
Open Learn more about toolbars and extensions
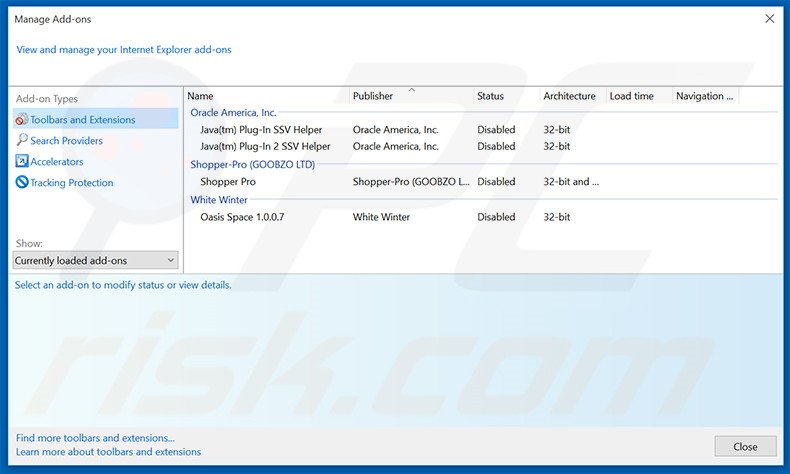tap(108, 452)
